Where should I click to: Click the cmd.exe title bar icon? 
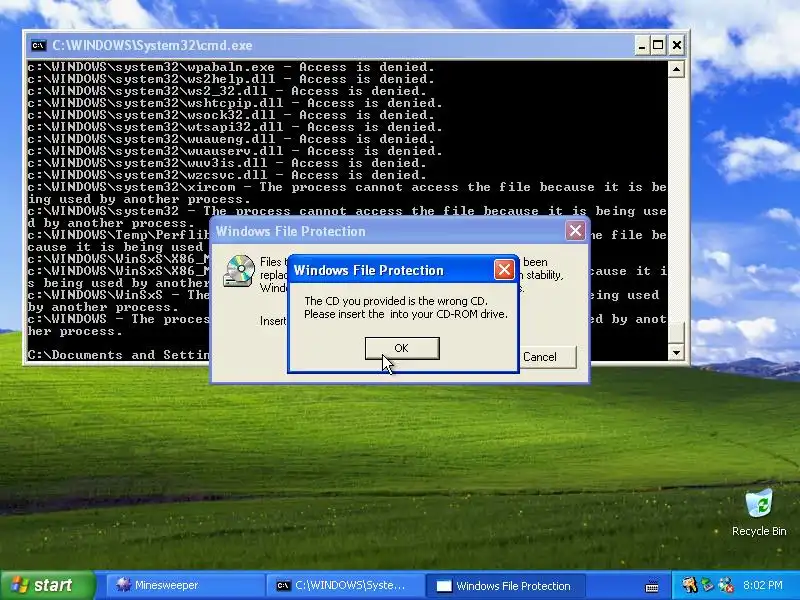38,45
